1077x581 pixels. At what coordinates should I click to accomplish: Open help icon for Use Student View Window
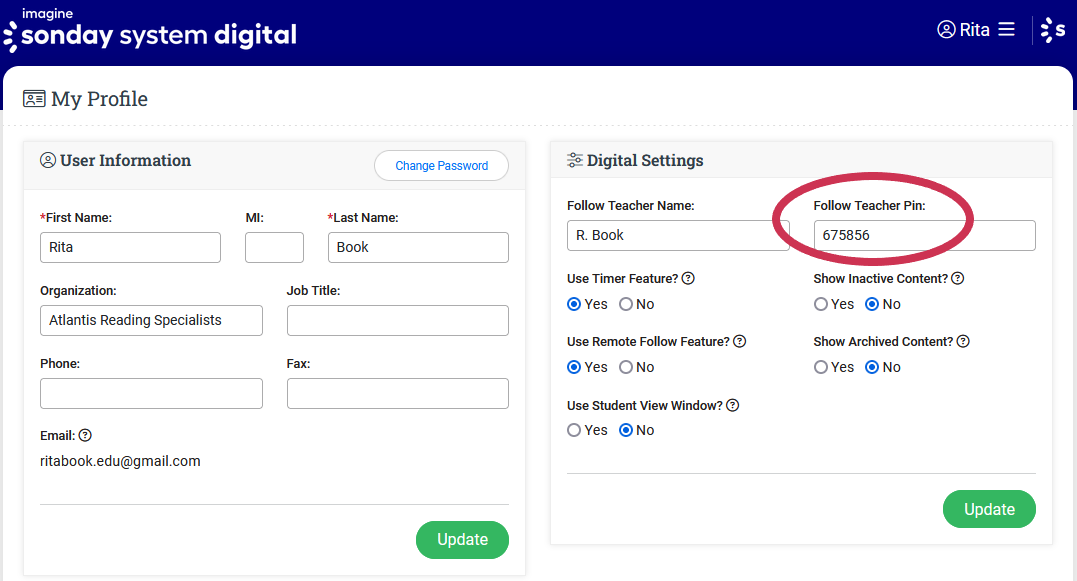click(732, 406)
